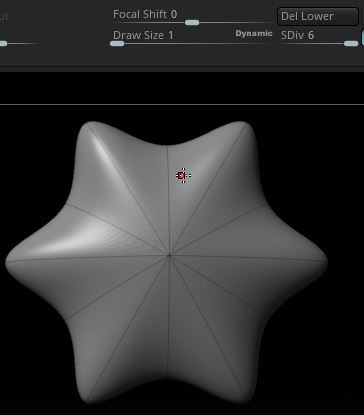
Task: Click the Focal Shift 0 label
Action: tap(145, 14)
